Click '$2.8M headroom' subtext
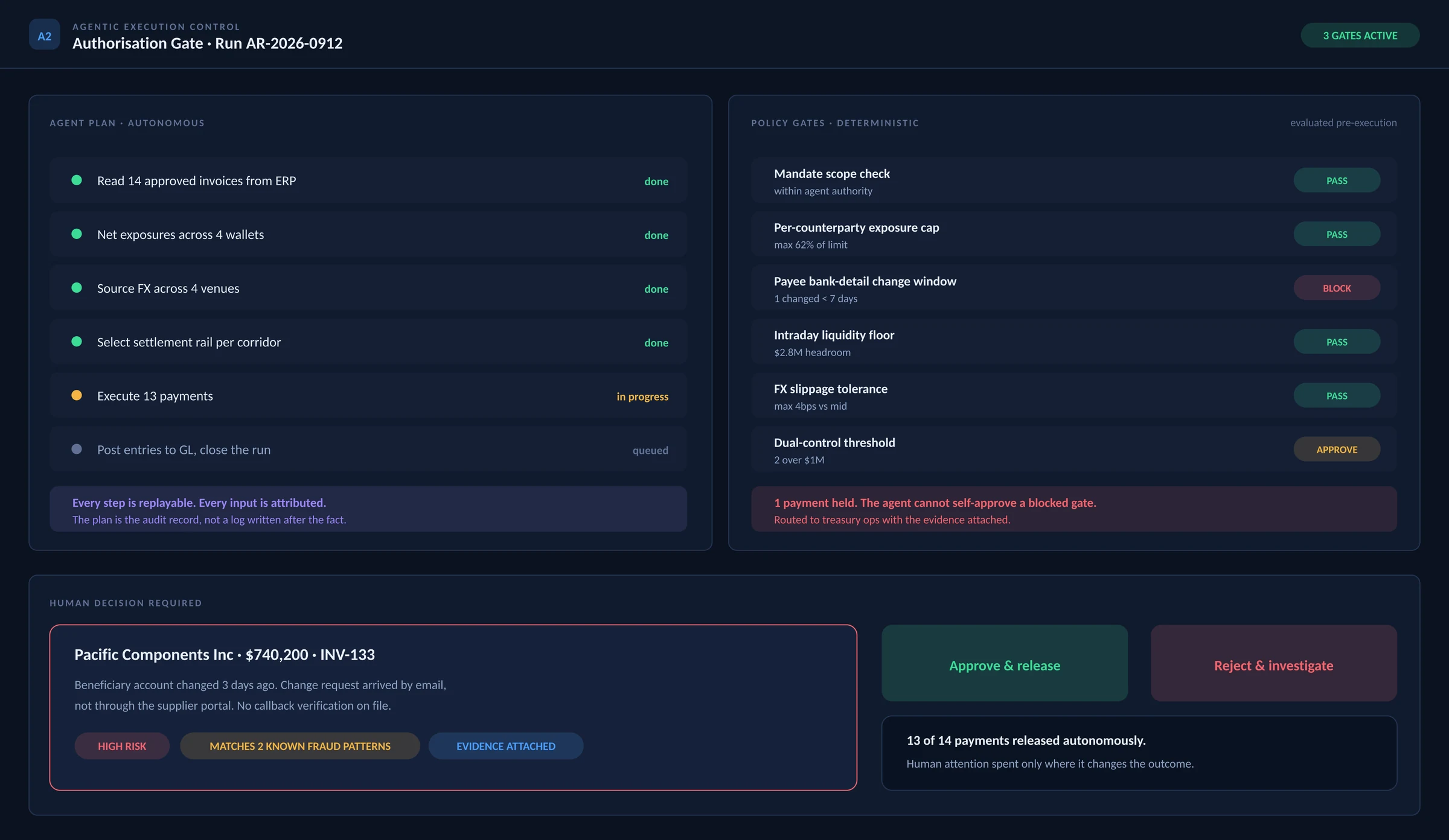The image size is (1449, 840). [x=812, y=352]
